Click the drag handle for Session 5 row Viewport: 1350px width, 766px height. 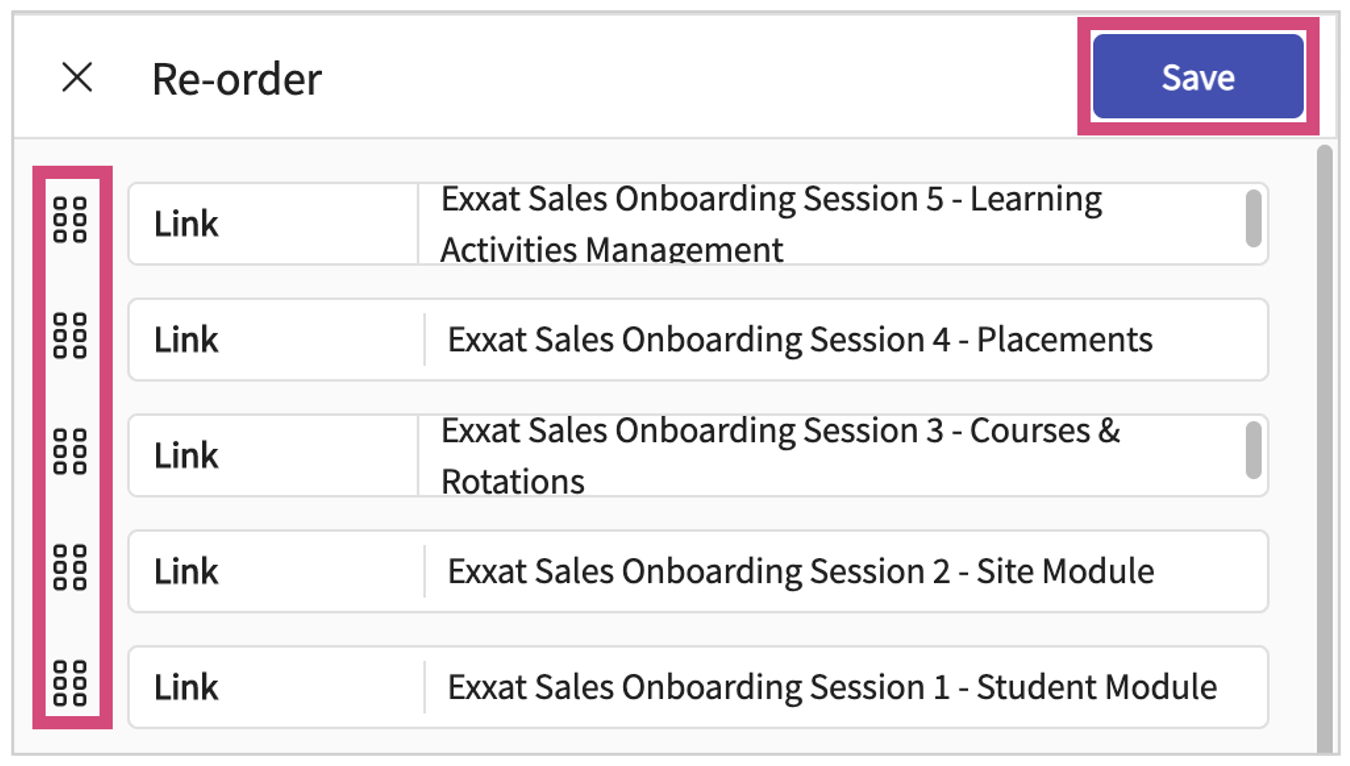[x=70, y=220]
